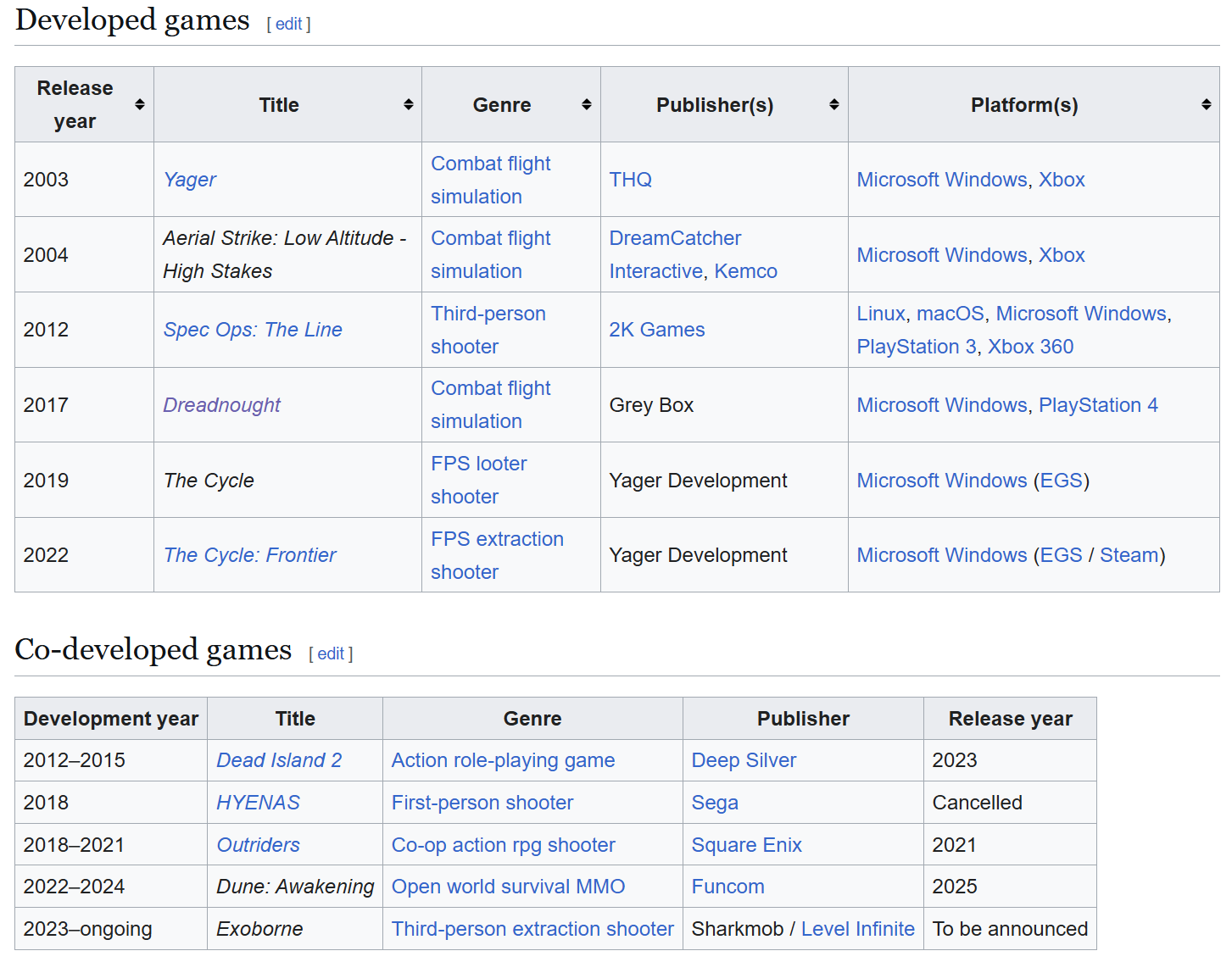Sort table by Title column arrows
The width and height of the screenshot is (1232, 962).
pyautogui.click(x=408, y=104)
